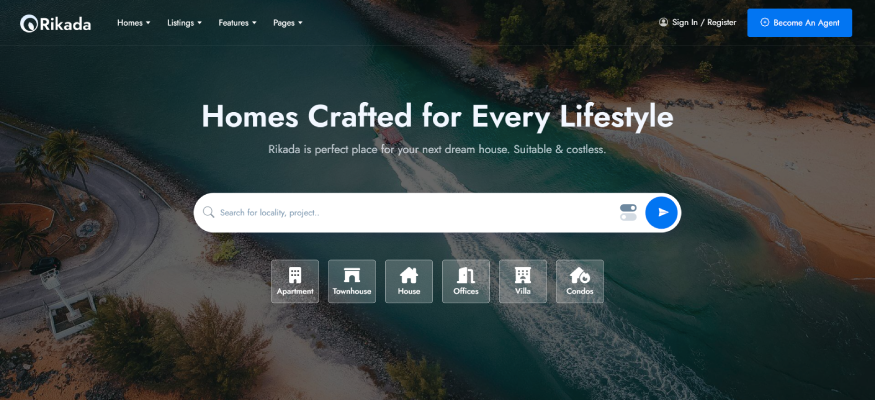
Task: Toggle the advanced filter switches icon
Action: pyautogui.click(x=628, y=212)
